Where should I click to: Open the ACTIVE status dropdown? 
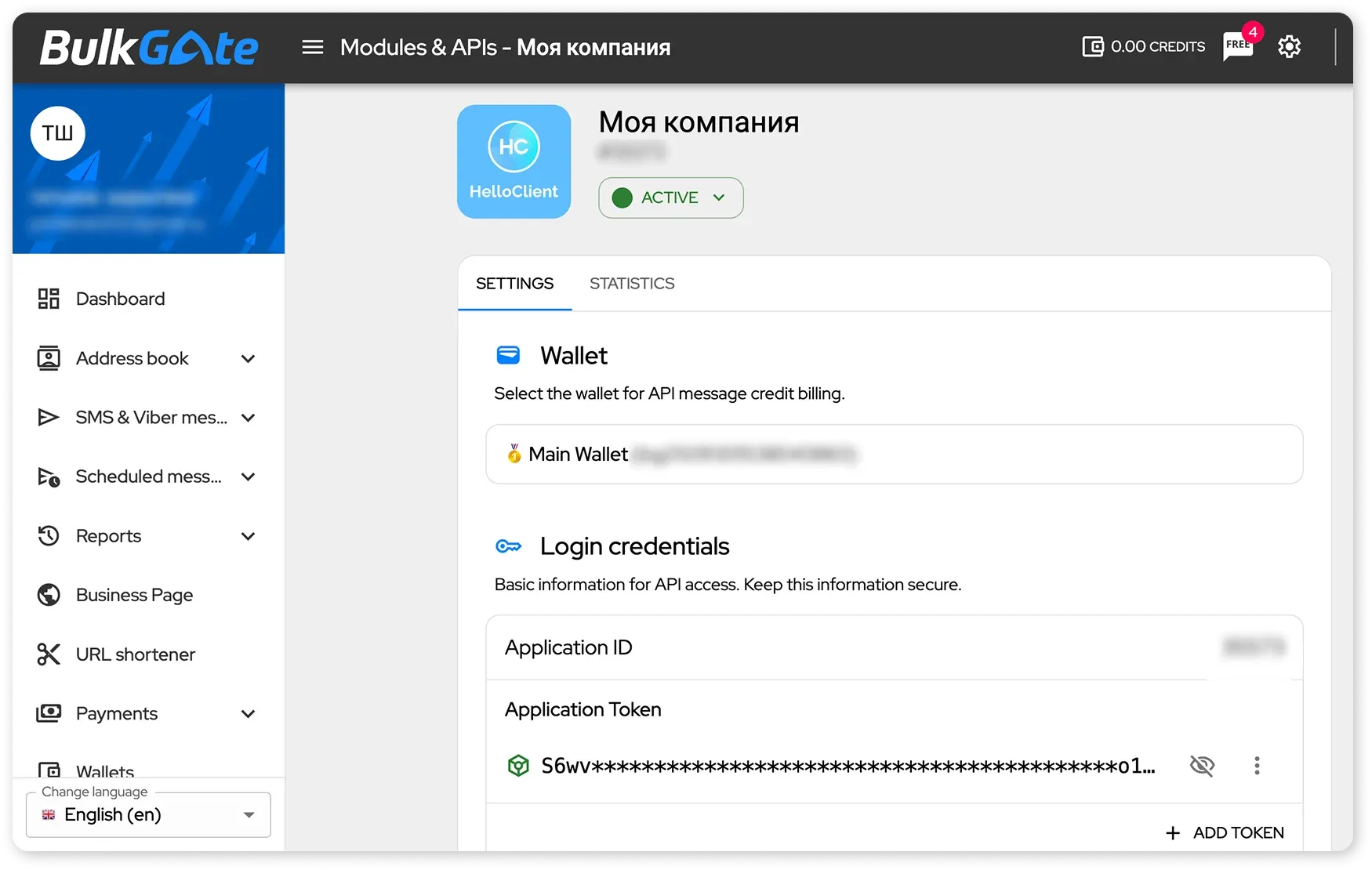tap(670, 198)
